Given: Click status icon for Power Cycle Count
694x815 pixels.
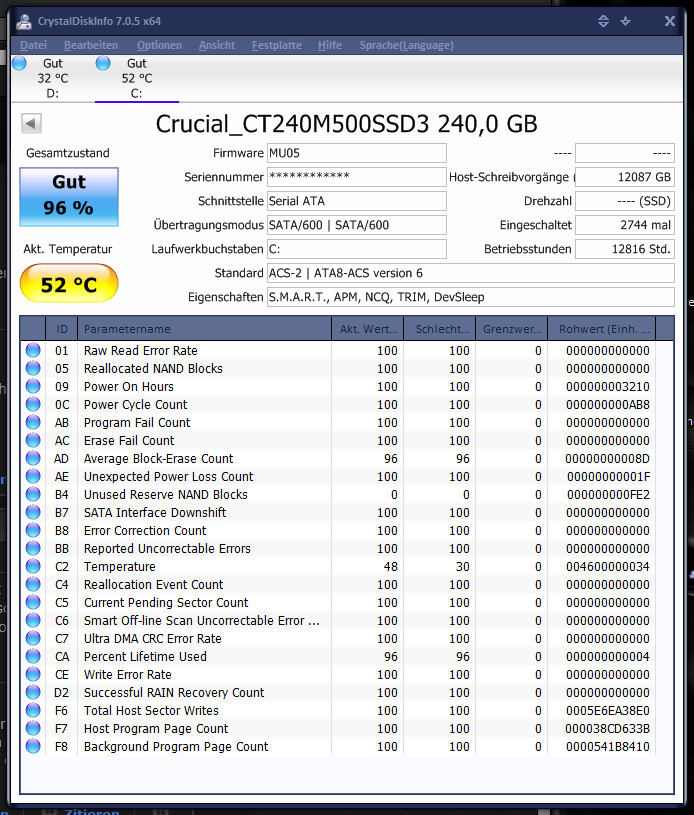Looking at the screenshot, I should pos(33,404).
